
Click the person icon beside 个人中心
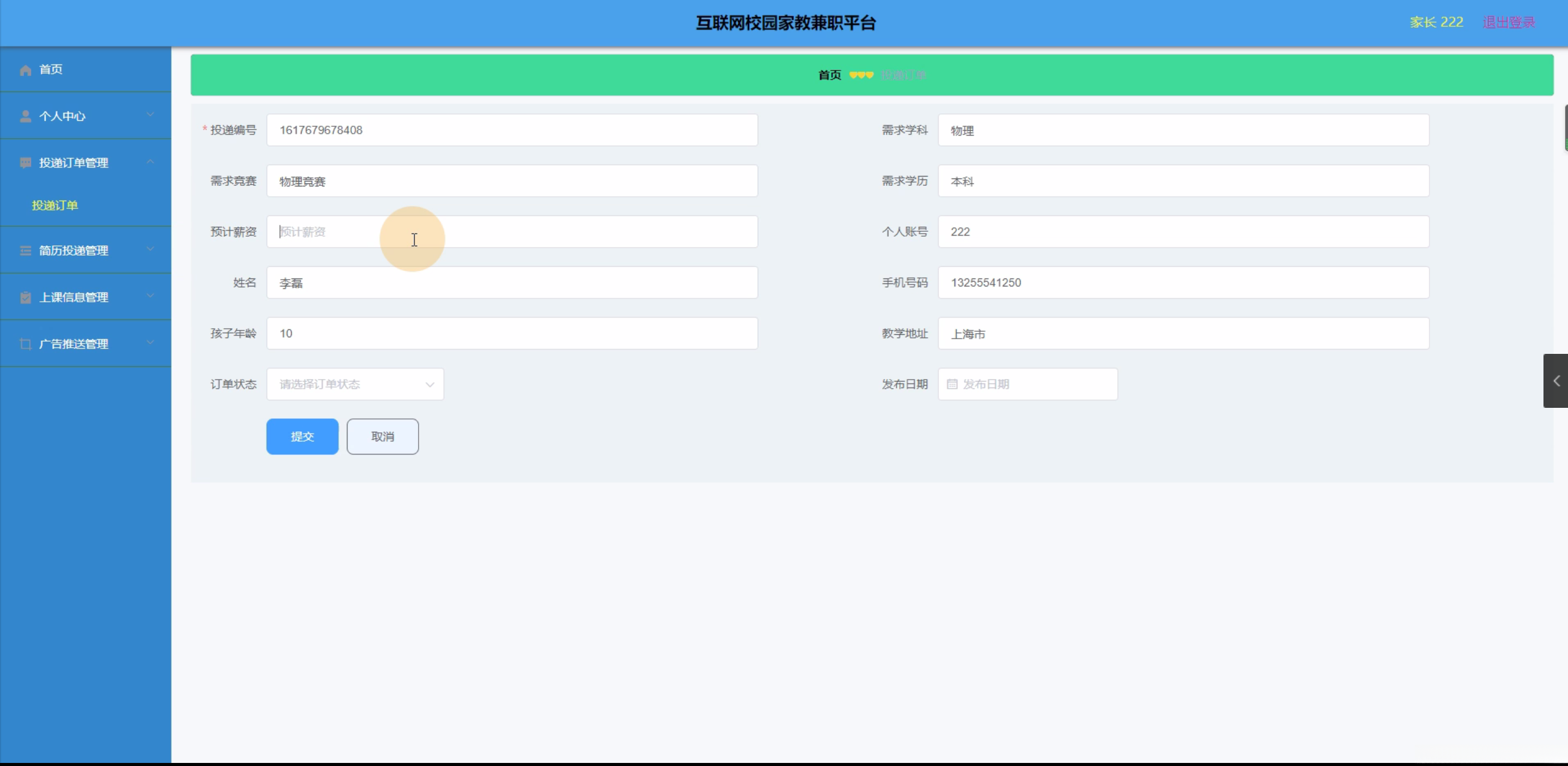(25, 117)
